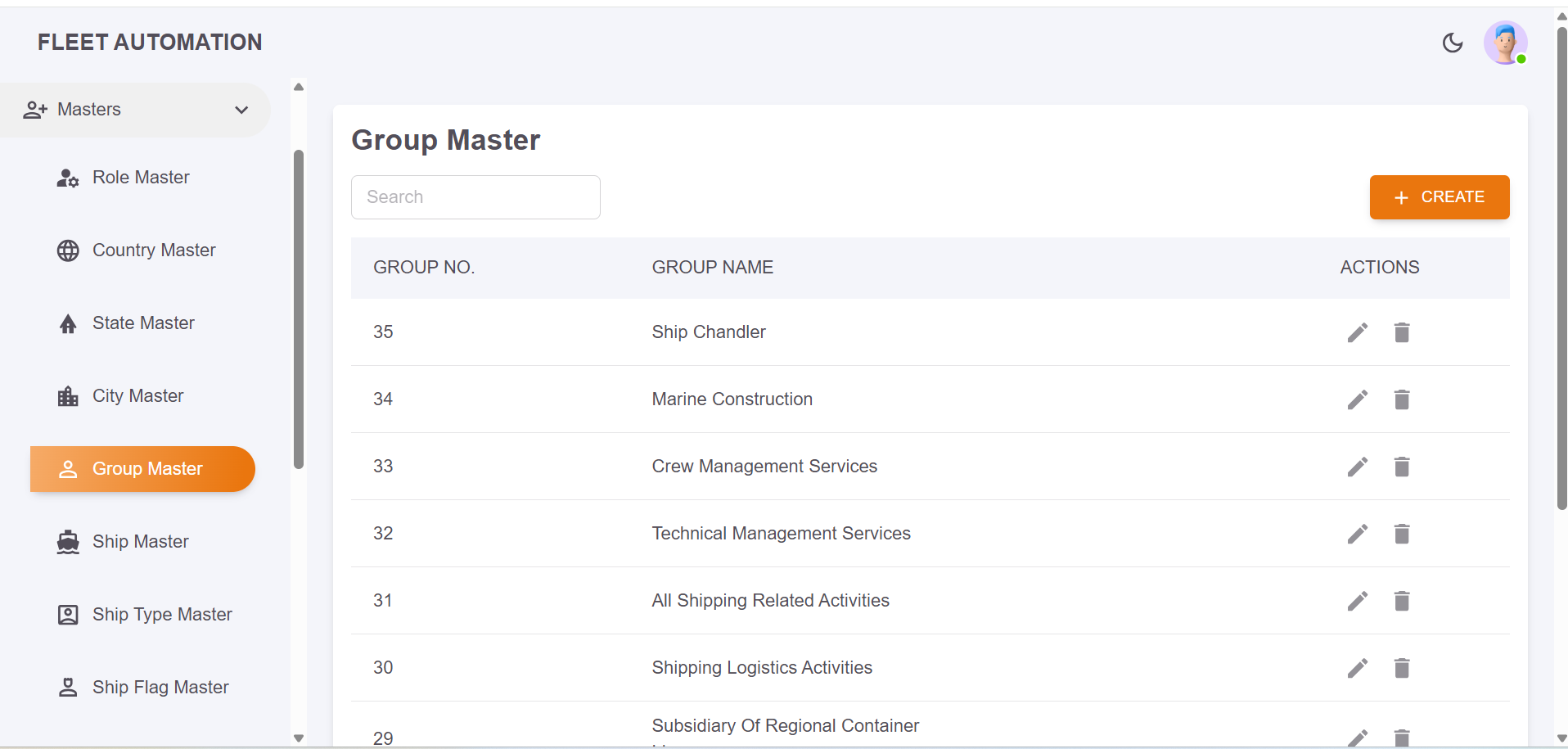Click the Country Master globe icon
The height and width of the screenshot is (749, 1568).
[x=68, y=250]
